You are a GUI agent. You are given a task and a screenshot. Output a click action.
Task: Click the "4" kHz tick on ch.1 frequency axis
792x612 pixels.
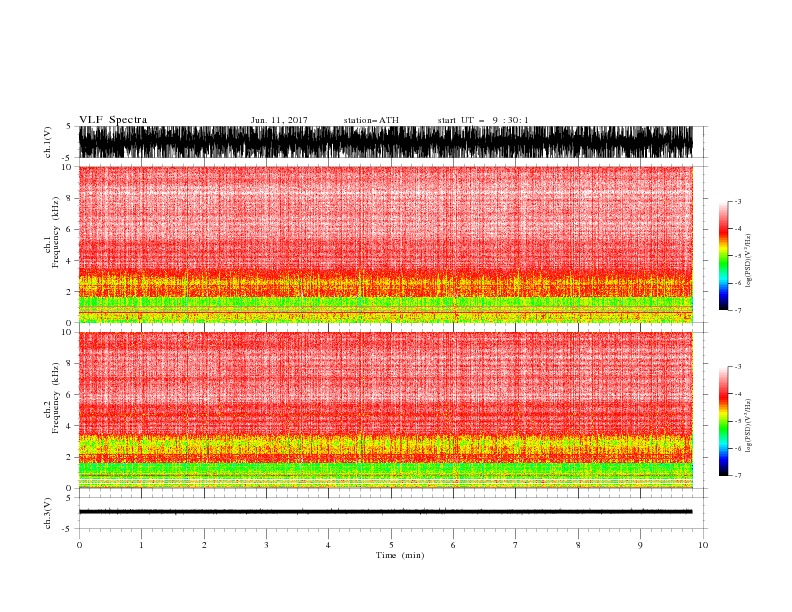[69, 261]
